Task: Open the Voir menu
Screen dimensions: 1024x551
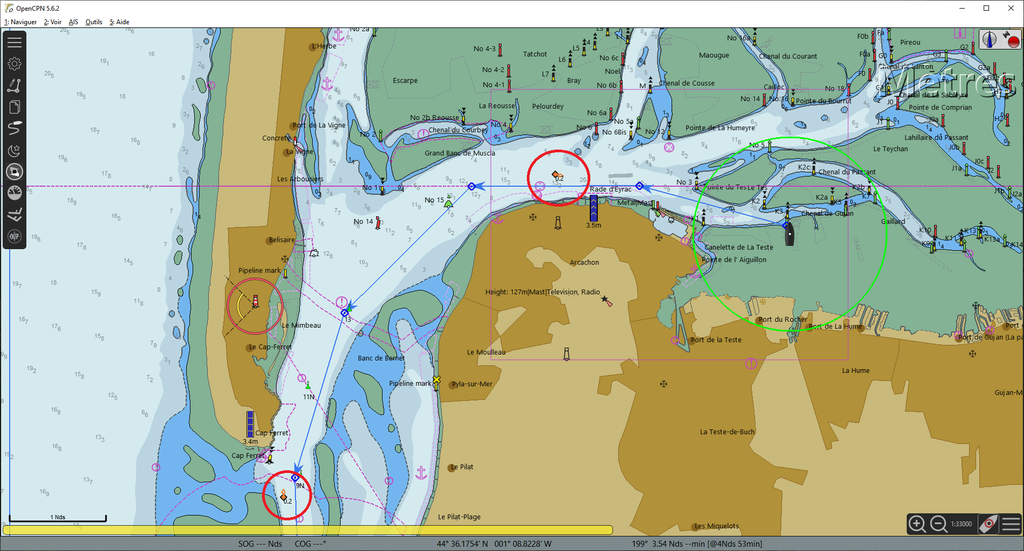Action: pos(52,22)
